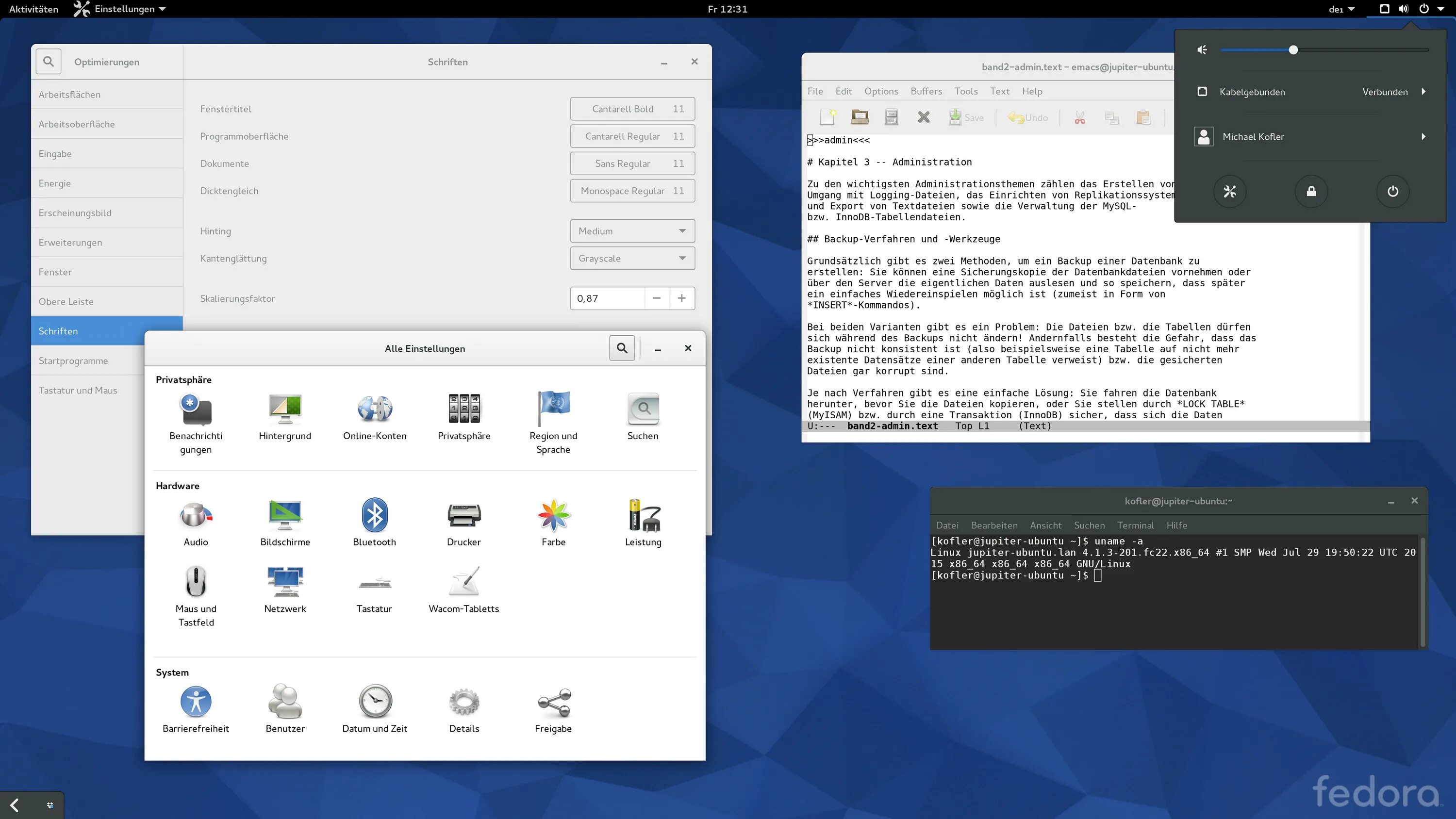Click the search button in Alle Einstellungen
This screenshot has width=1456, height=819.
coord(622,348)
